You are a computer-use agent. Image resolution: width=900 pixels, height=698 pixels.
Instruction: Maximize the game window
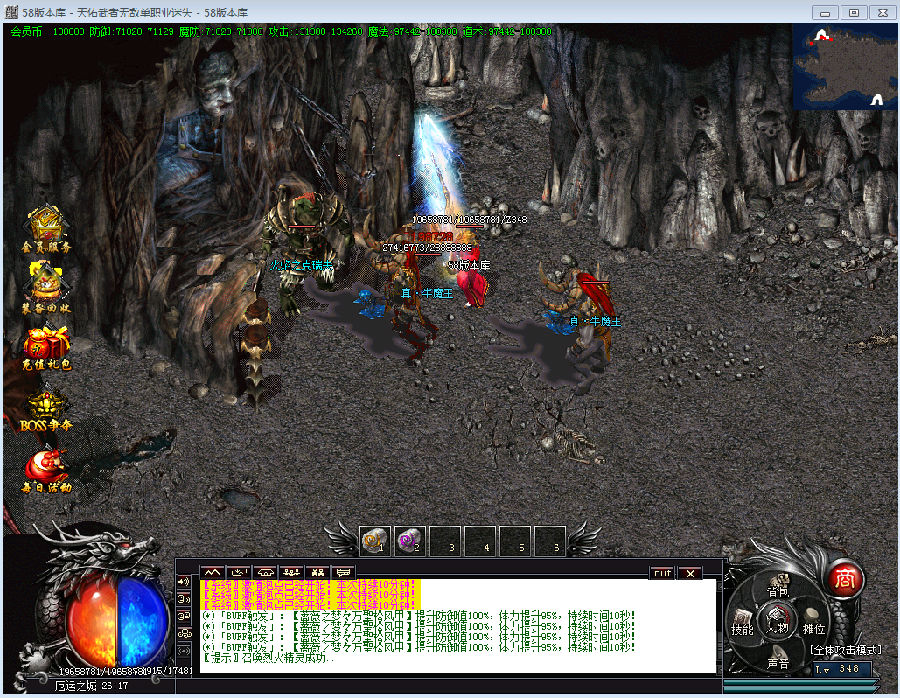(x=854, y=13)
